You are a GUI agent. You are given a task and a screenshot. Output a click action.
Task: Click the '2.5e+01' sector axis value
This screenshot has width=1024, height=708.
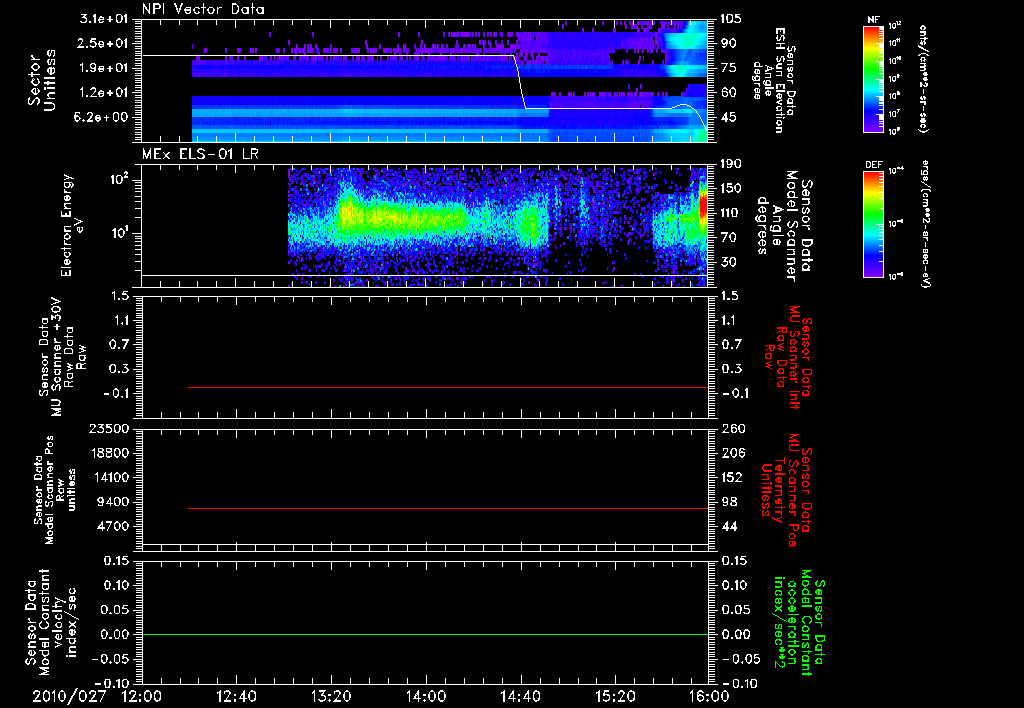point(104,43)
